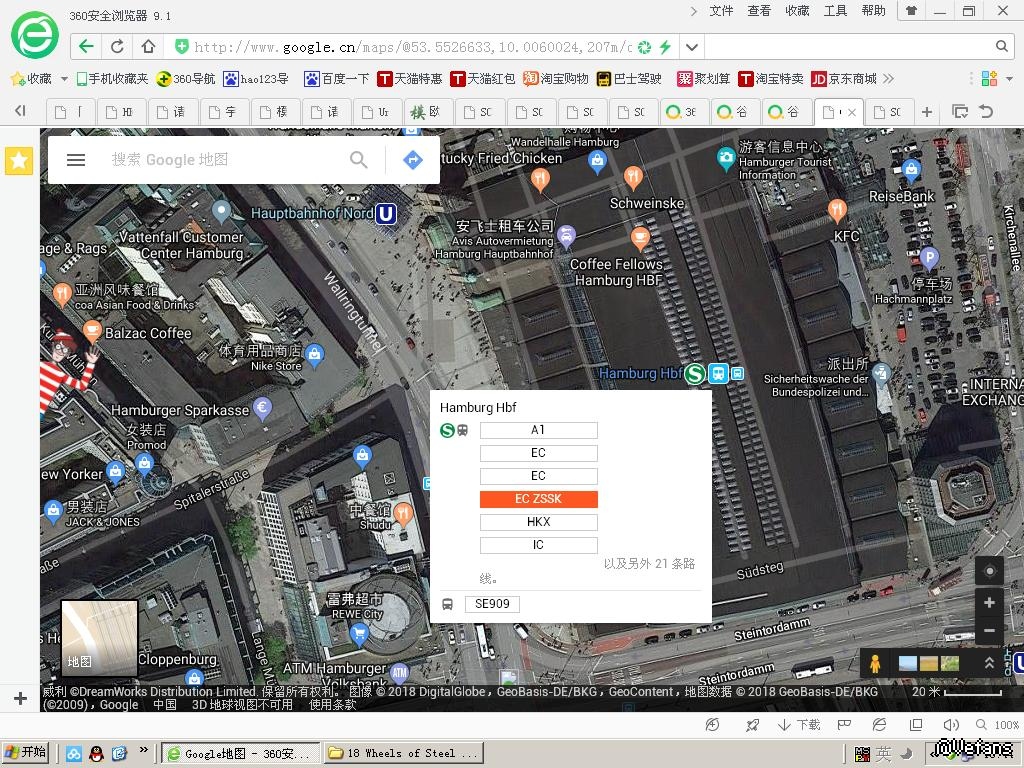Open the 使用条款 terms link

coord(332,705)
